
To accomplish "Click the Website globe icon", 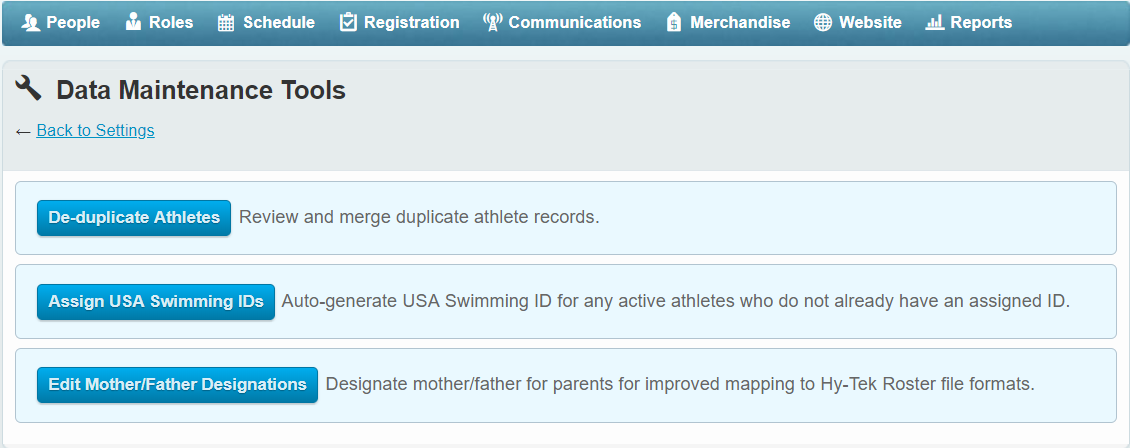I will point(822,23).
